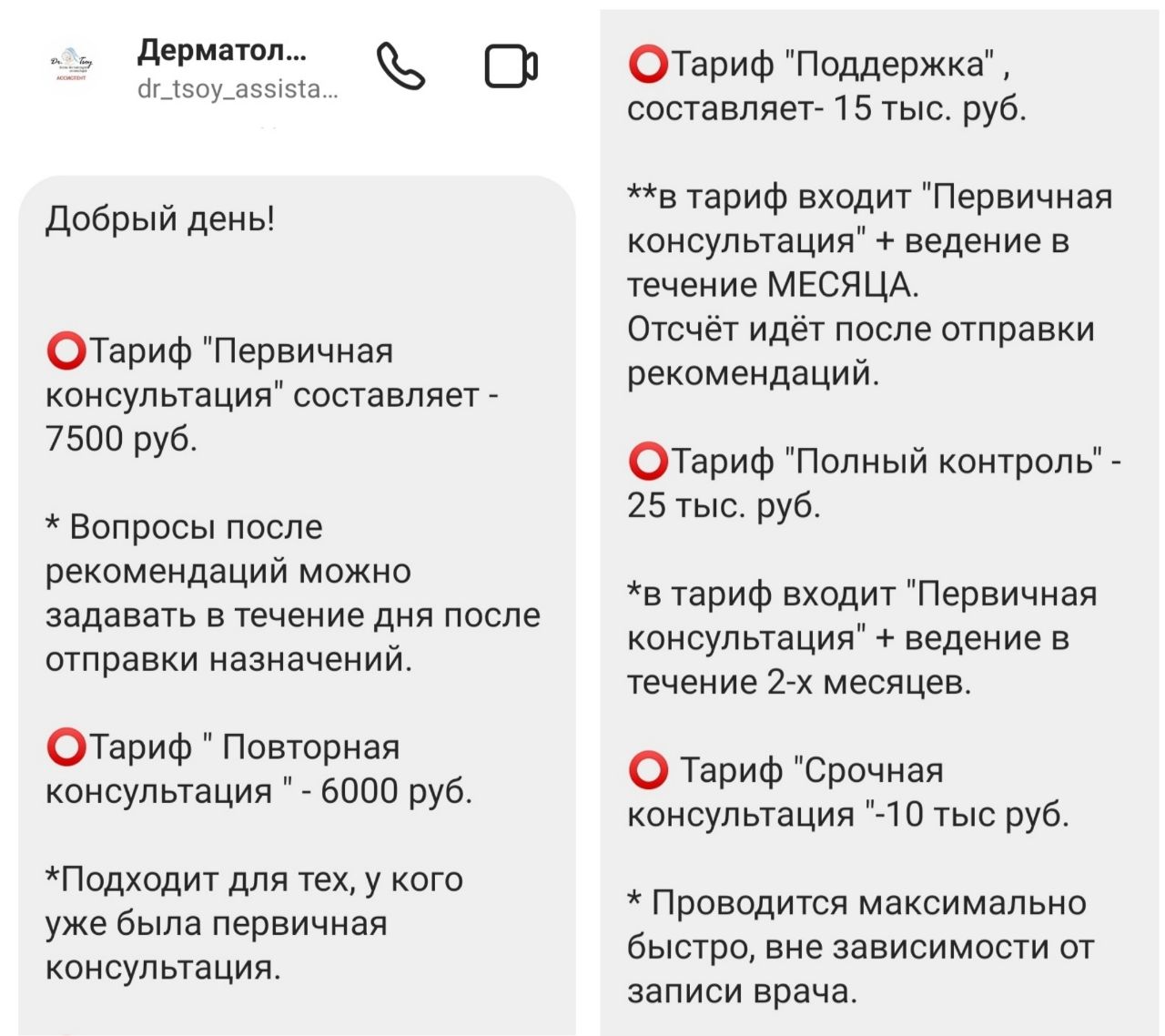Viewport: 1165px width, 1036px height.
Task: Tap the "7500 руб." price line
Action: coord(122,439)
